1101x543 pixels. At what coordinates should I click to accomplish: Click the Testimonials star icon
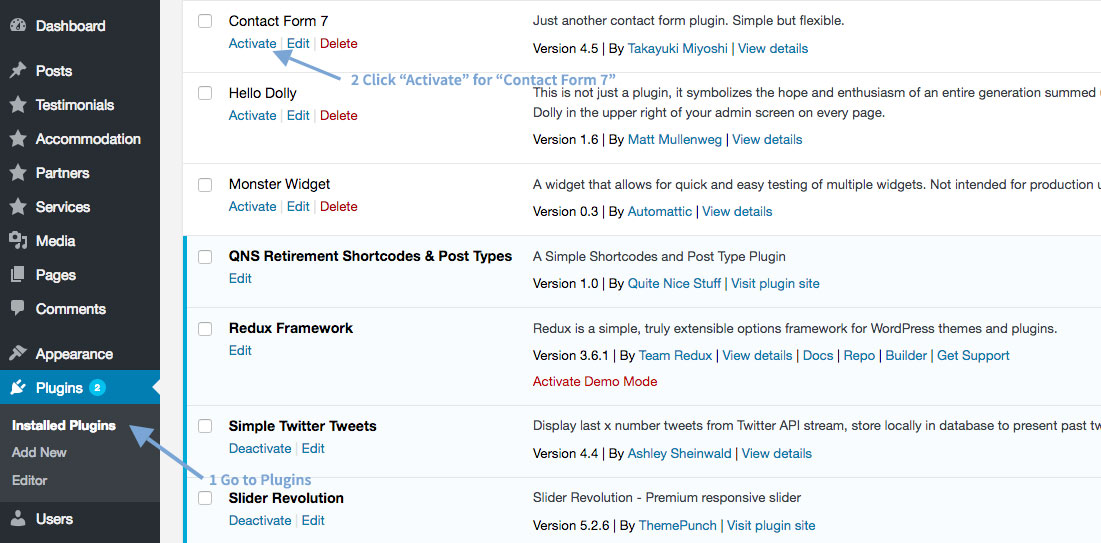click(x=18, y=105)
